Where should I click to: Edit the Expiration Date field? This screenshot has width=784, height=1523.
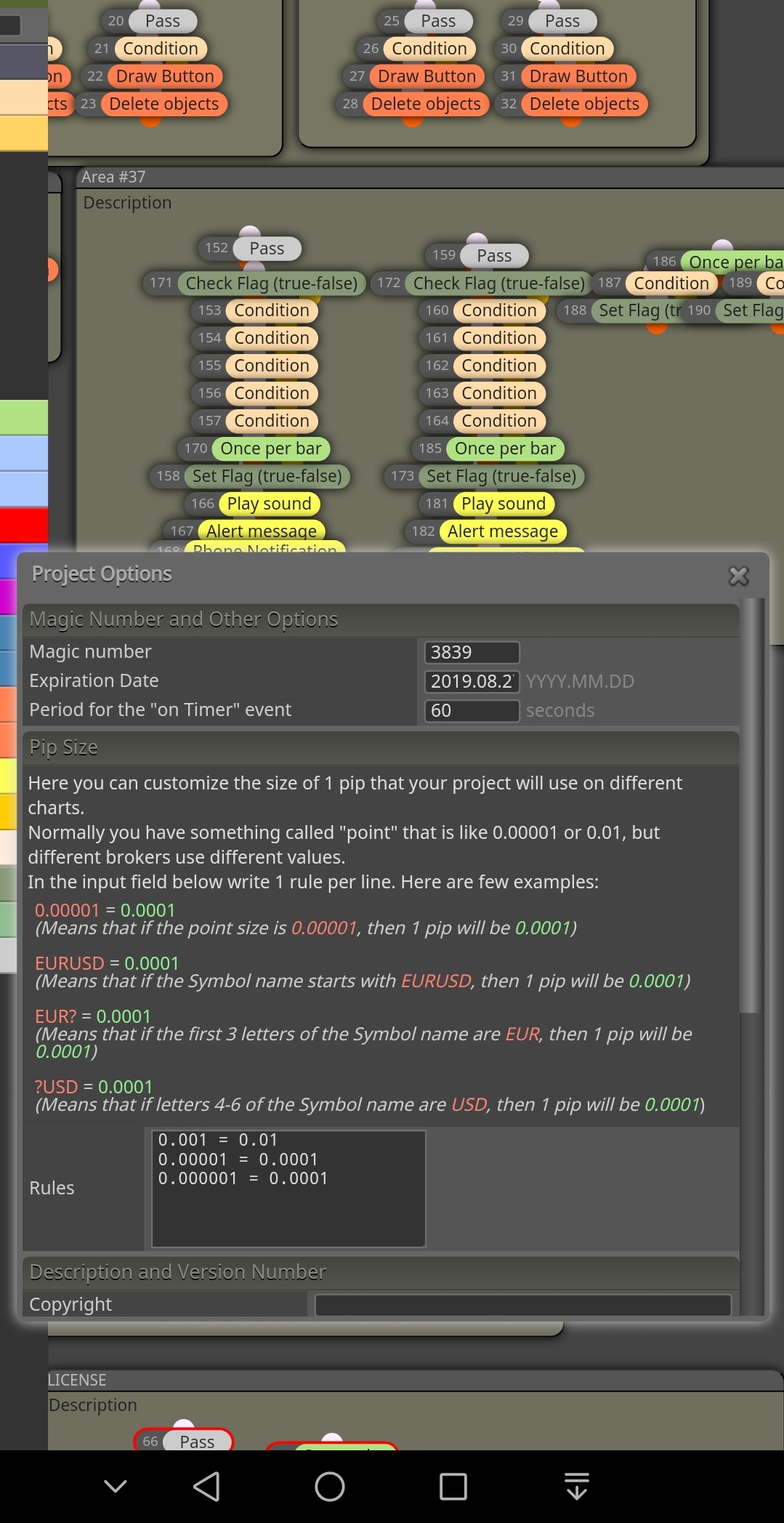coord(472,681)
